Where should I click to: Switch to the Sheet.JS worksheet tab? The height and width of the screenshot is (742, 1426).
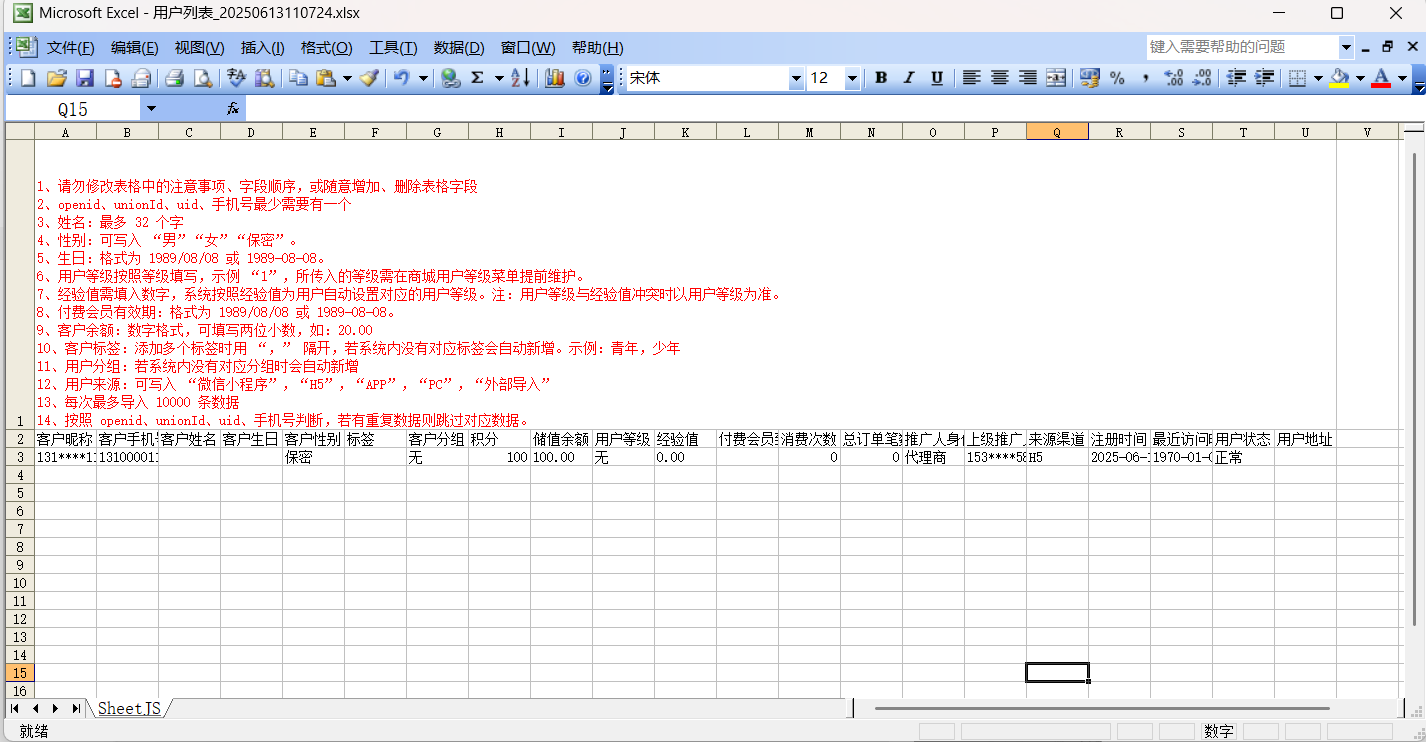129,708
